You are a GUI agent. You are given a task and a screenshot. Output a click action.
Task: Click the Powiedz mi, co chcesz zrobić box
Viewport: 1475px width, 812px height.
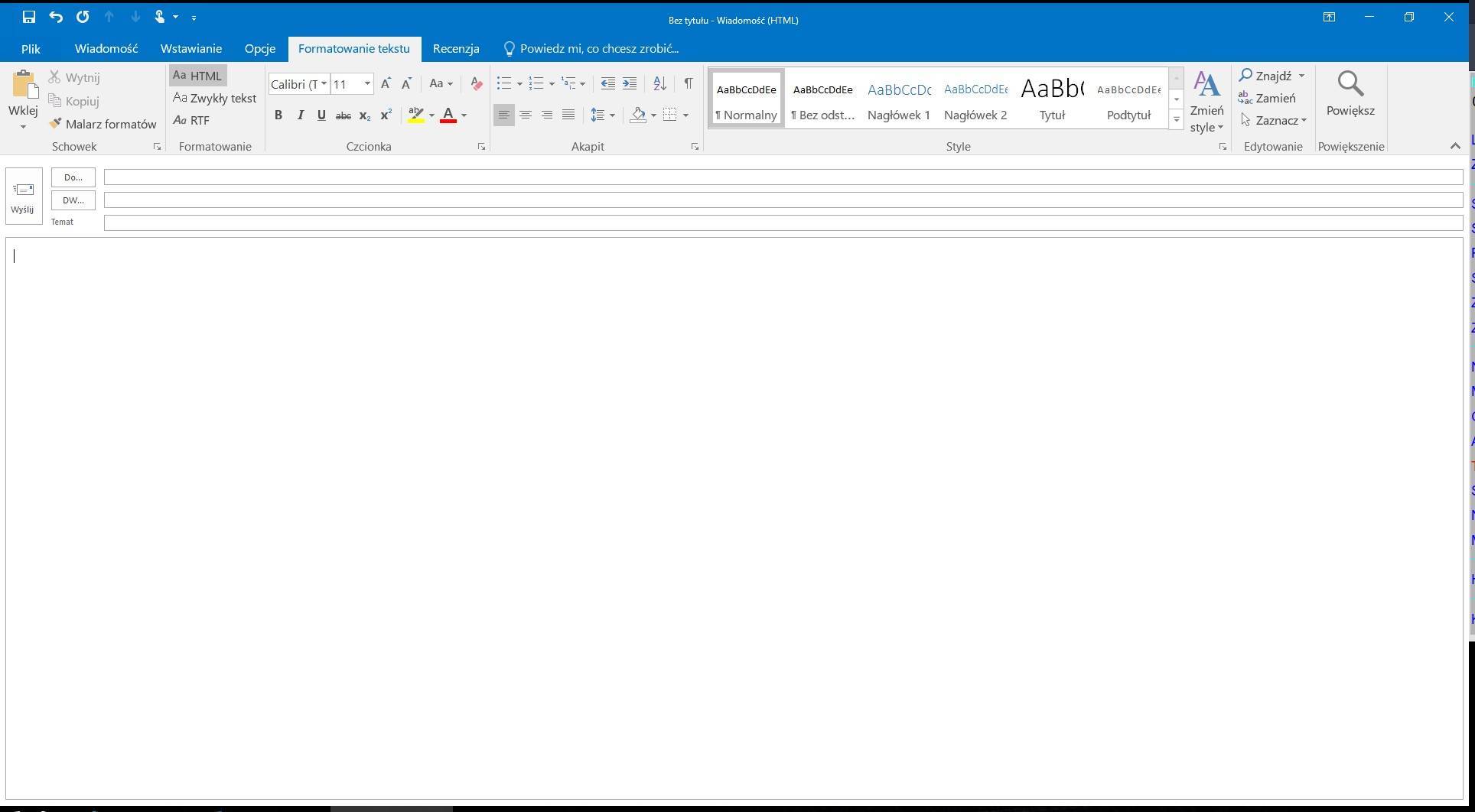coord(591,49)
